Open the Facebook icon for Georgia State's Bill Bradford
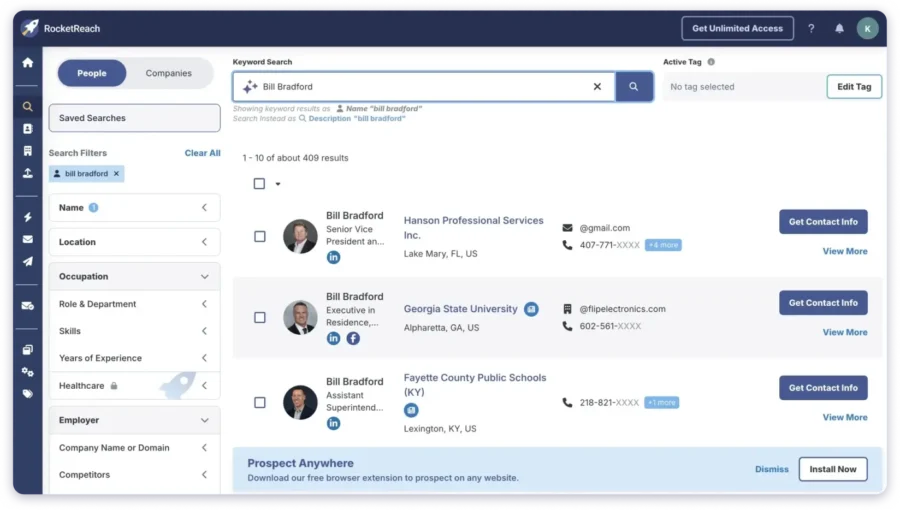The width and height of the screenshot is (900, 510). (353, 338)
